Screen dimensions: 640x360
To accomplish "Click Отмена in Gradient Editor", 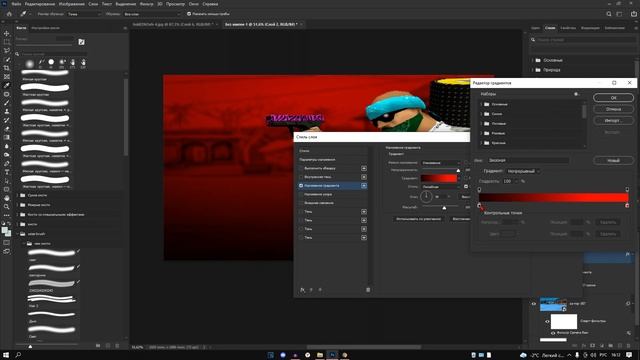I will pyautogui.click(x=613, y=109).
